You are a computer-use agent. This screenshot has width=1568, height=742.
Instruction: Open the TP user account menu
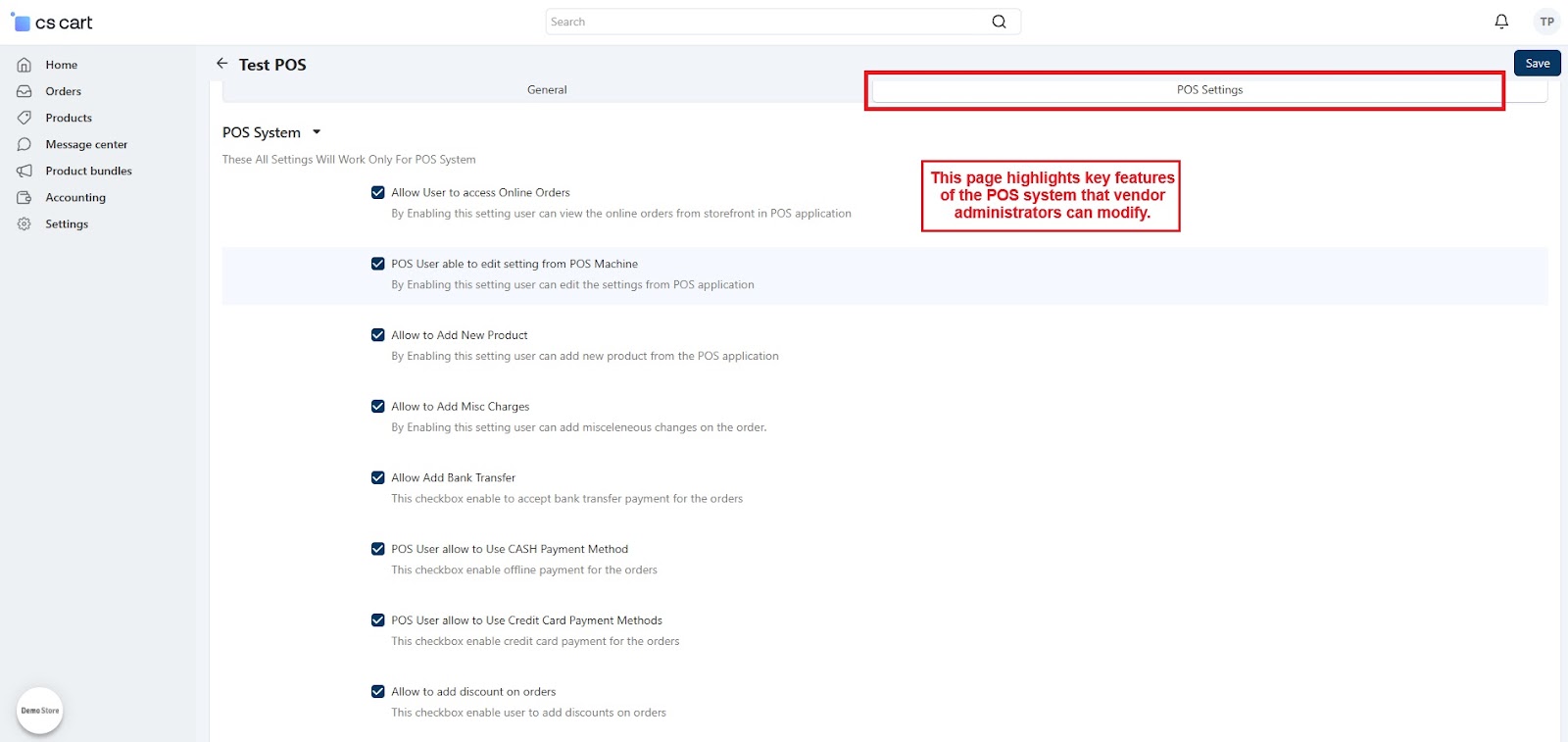pos(1546,22)
